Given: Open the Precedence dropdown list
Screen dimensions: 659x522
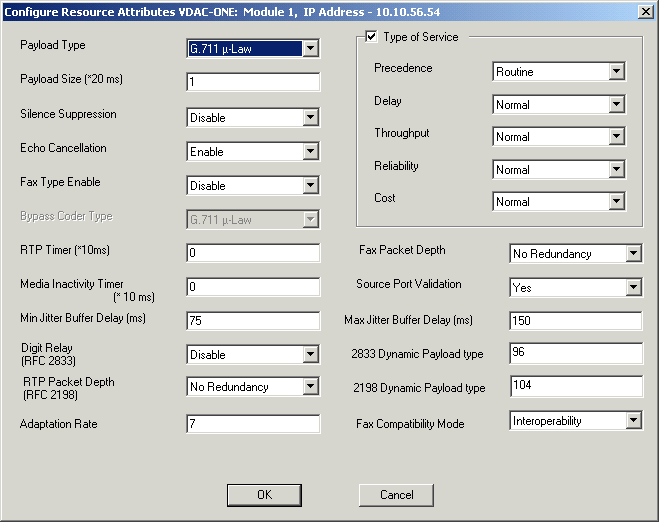Looking at the screenshot, I should coord(616,72).
